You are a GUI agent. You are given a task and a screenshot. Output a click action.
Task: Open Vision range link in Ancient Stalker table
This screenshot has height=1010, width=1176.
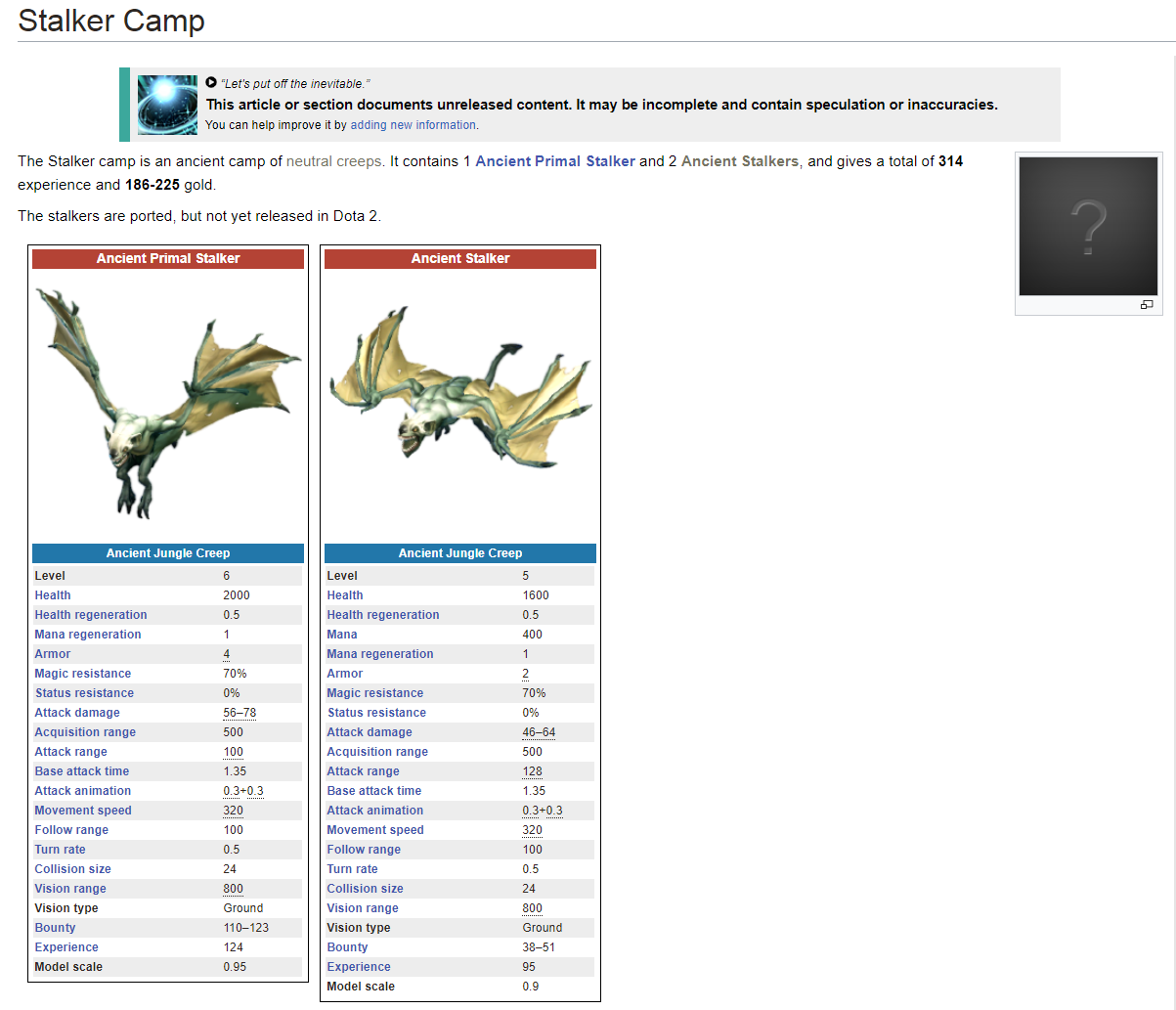[363, 908]
